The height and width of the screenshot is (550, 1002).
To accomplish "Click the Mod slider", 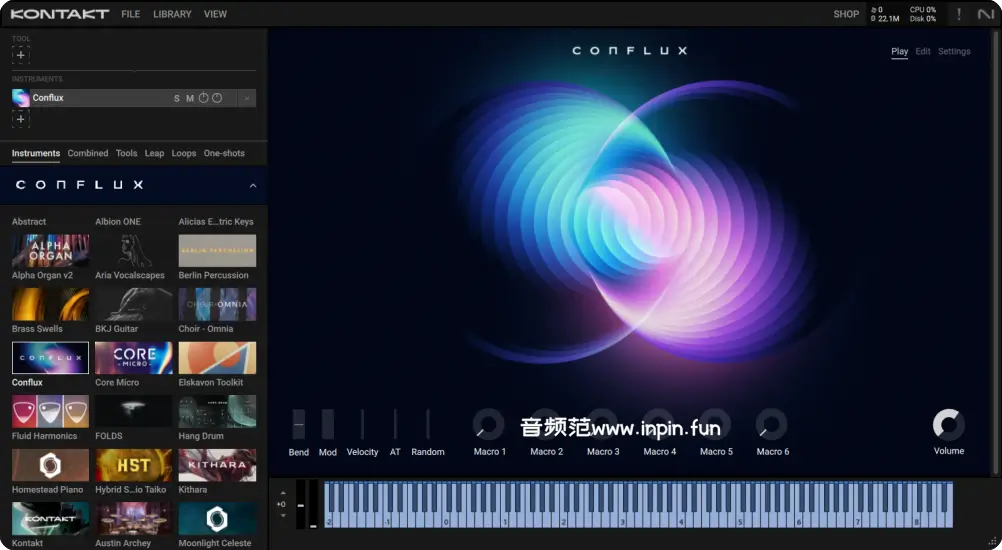I will point(328,424).
